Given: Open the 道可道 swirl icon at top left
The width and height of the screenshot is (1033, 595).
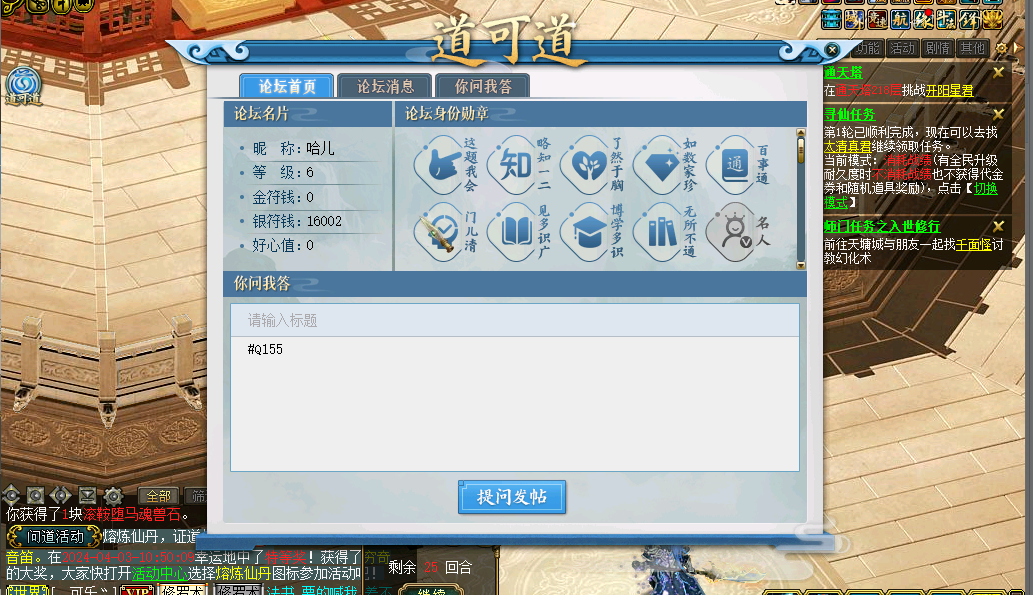Looking at the screenshot, I should pyautogui.click(x=24, y=86).
